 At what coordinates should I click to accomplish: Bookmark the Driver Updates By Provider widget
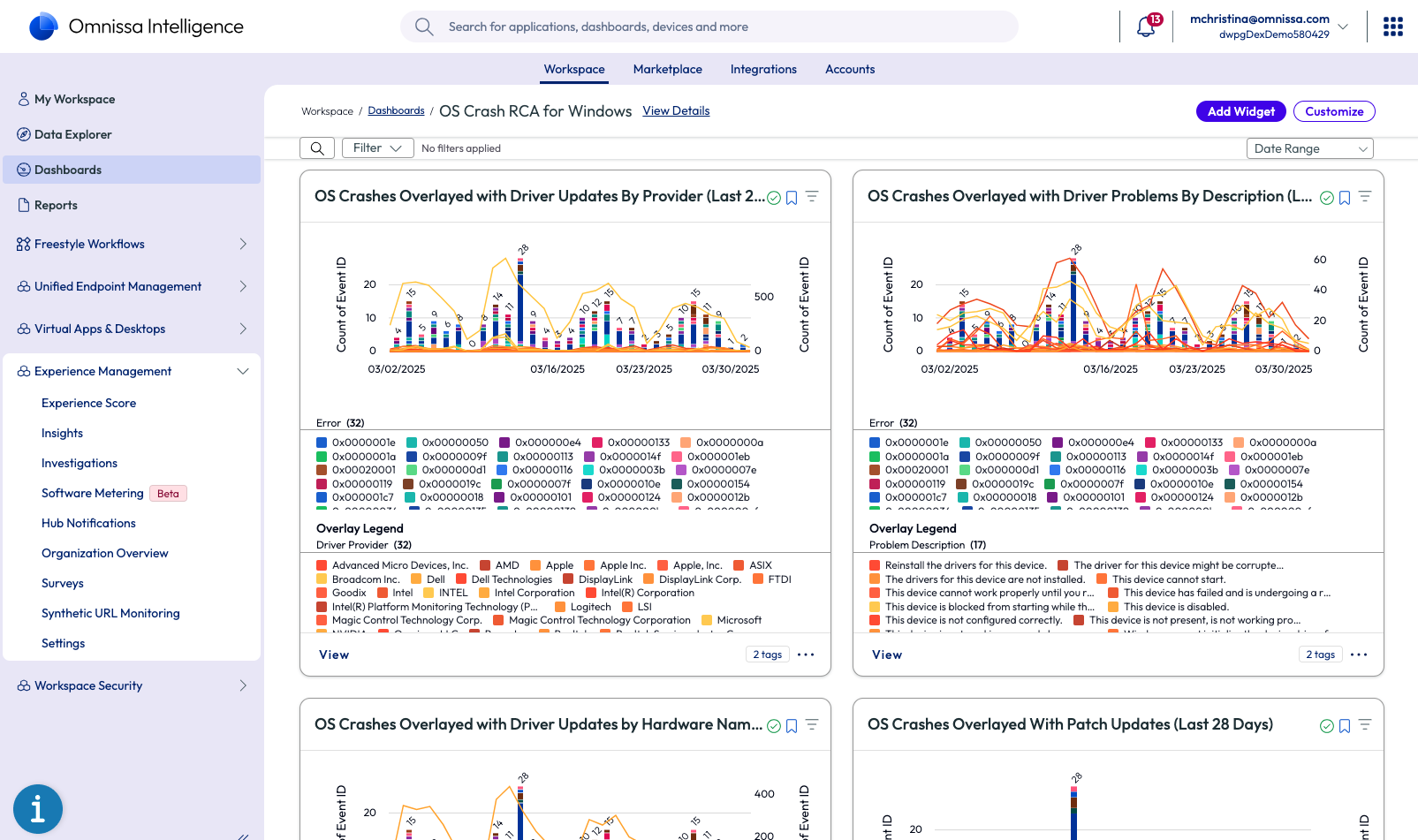coord(792,198)
